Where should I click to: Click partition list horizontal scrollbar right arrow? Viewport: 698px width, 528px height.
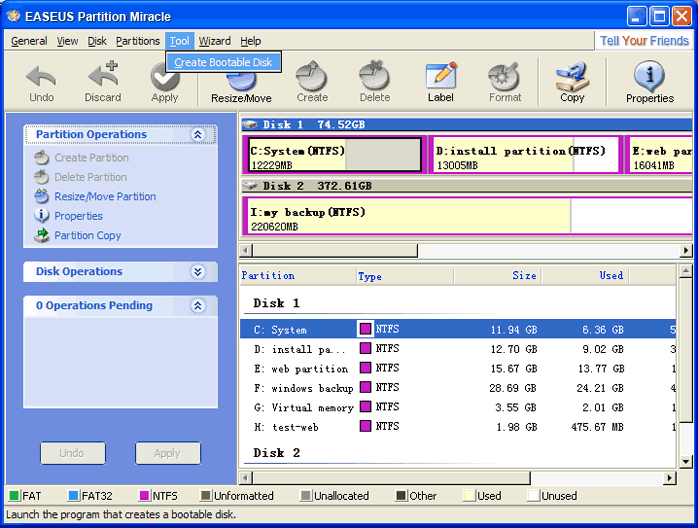pos(670,478)
